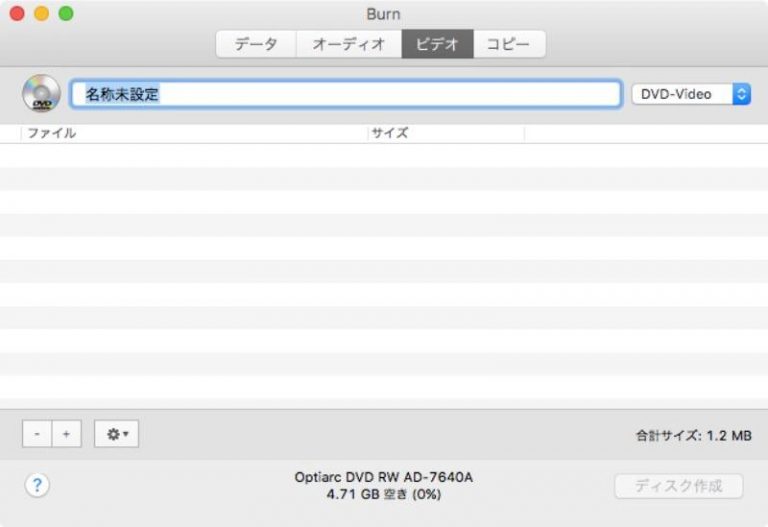Expand the DVD-Video format dropdown

[x=690, y=94]
